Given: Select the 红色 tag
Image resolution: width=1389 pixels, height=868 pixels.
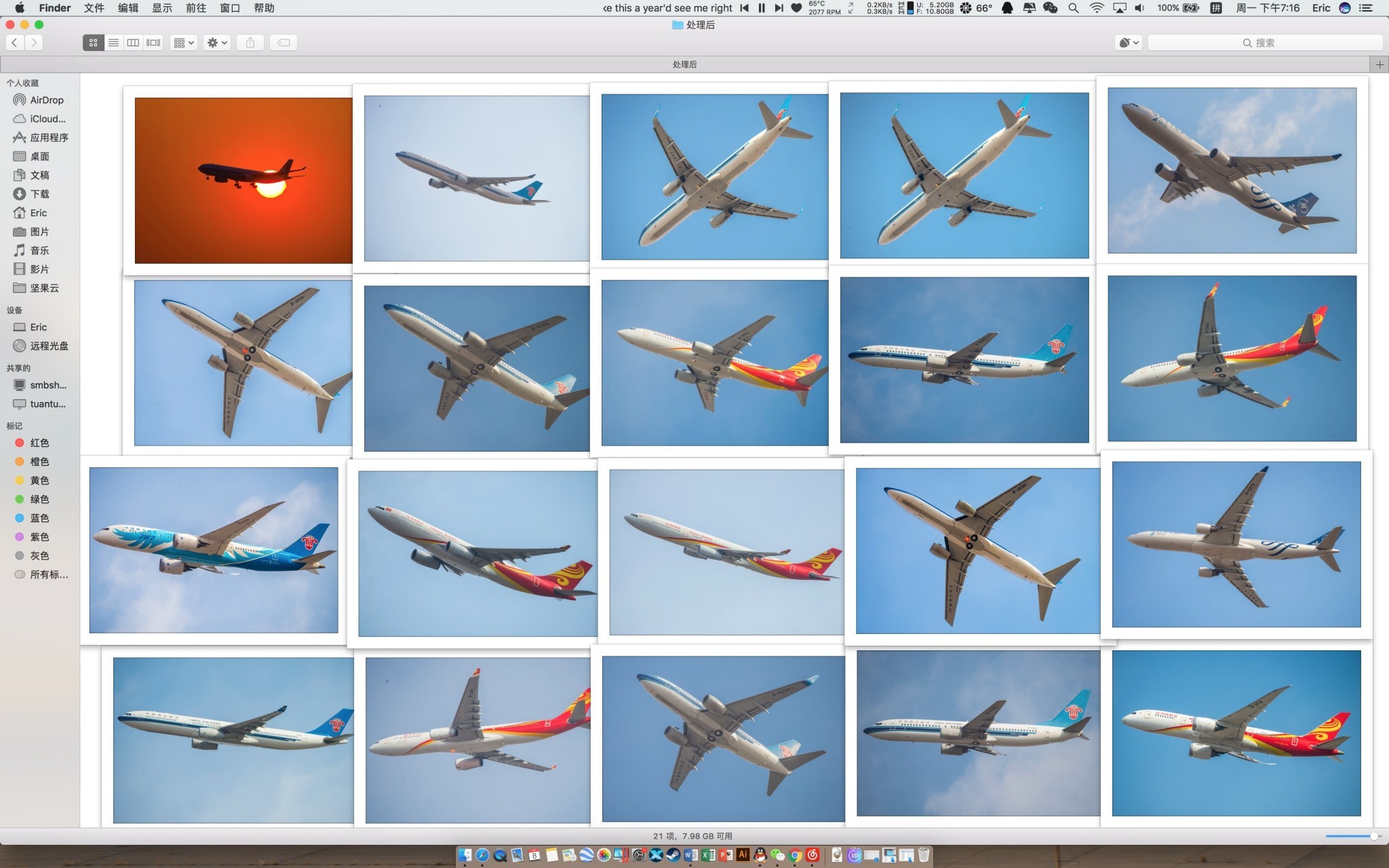Looking at the screenshot, I should [32, 443].
